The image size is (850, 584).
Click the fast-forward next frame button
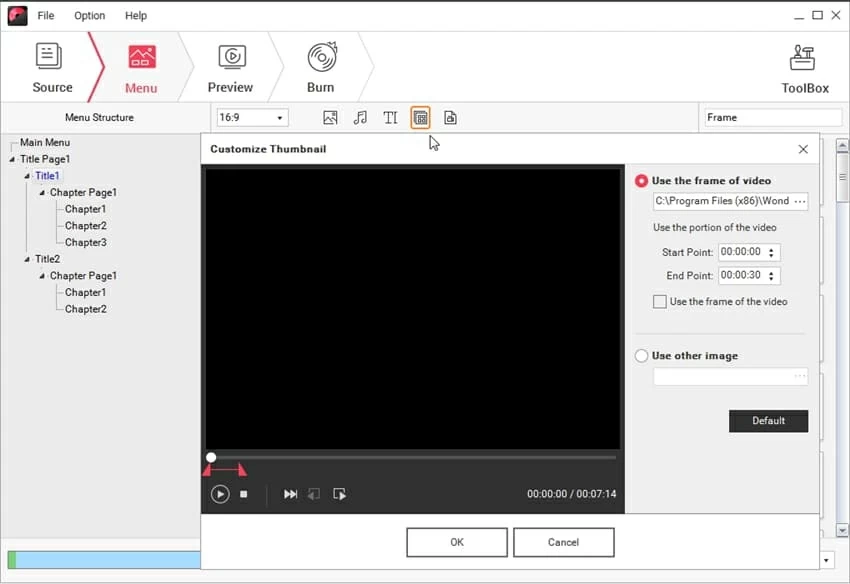290,494
